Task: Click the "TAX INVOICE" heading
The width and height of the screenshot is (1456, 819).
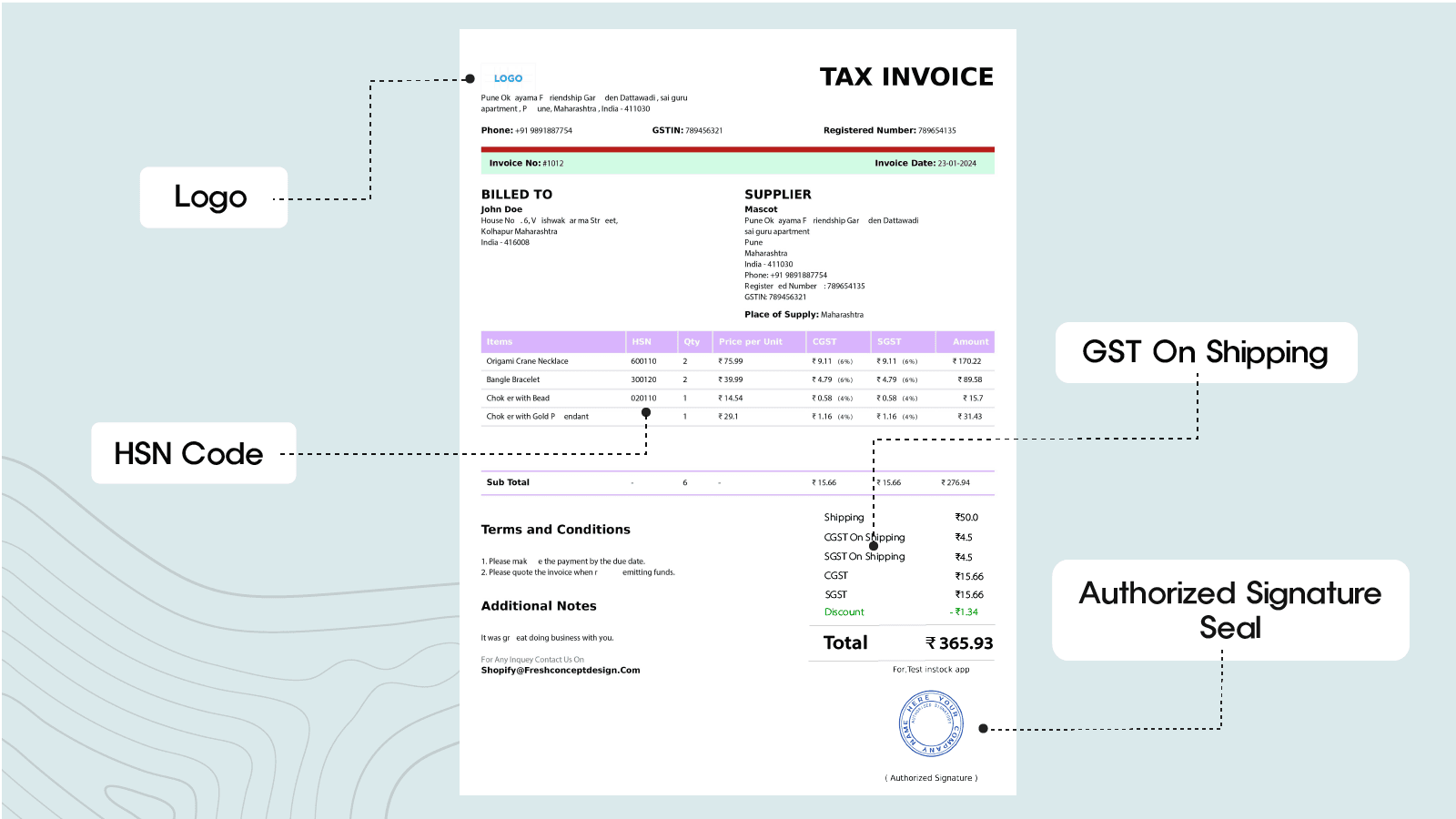Action: (x=906, y=77)
